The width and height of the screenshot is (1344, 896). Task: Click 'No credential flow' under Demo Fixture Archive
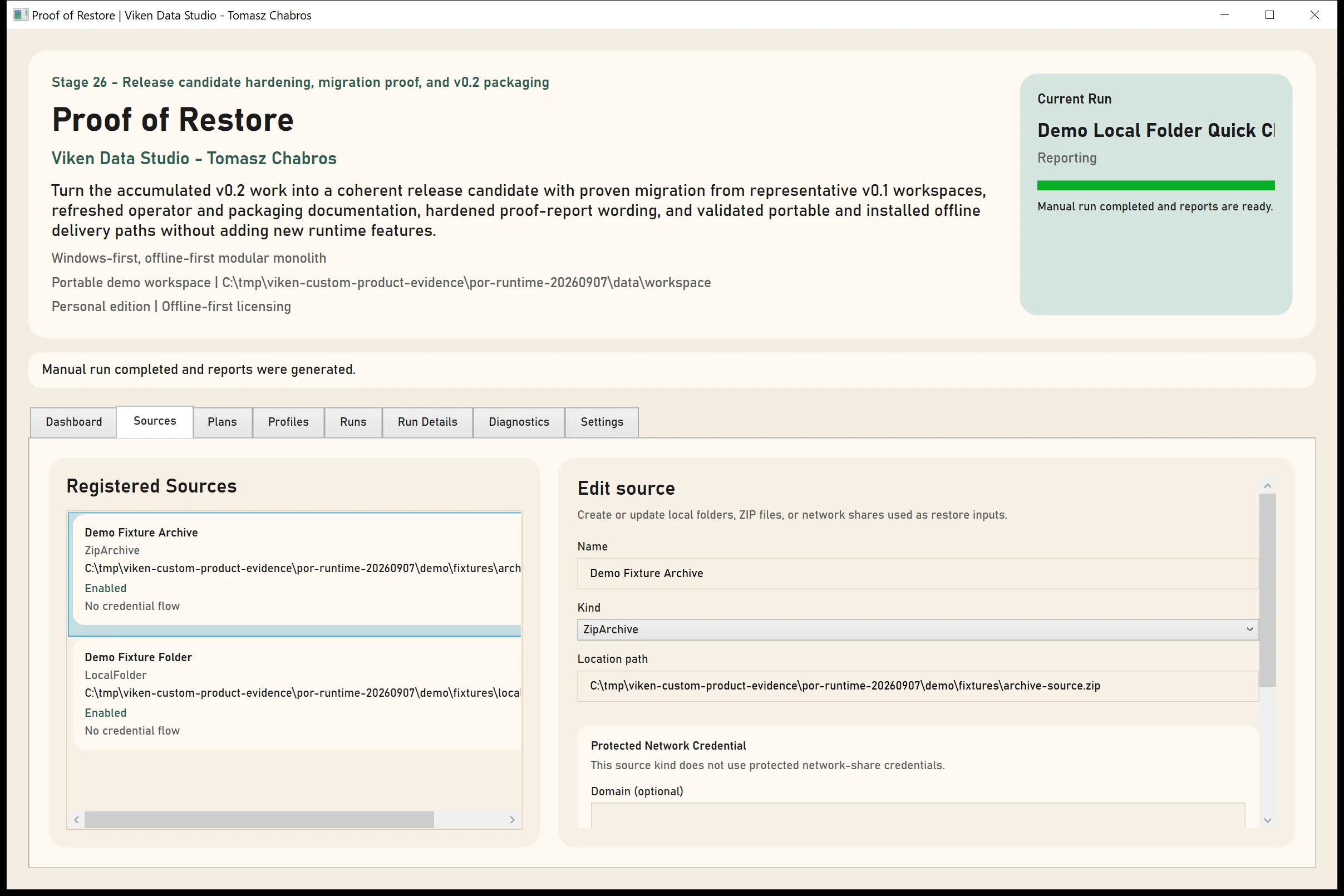click(132, 606)
